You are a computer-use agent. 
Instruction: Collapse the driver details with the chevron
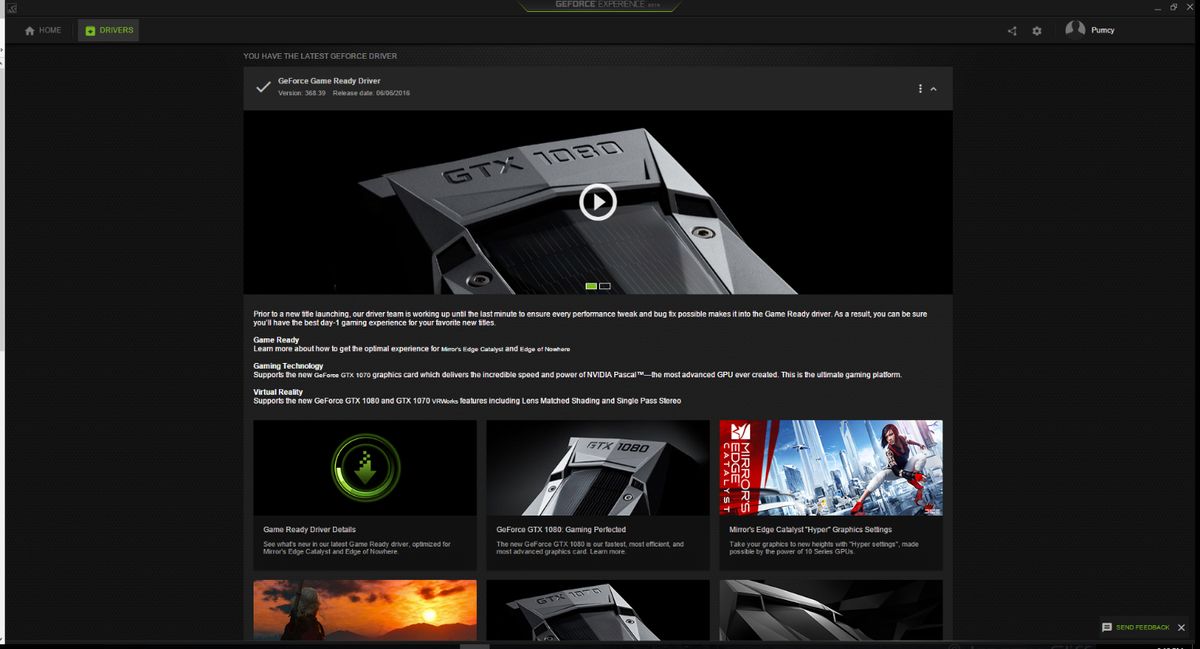[x=933, y=88]
